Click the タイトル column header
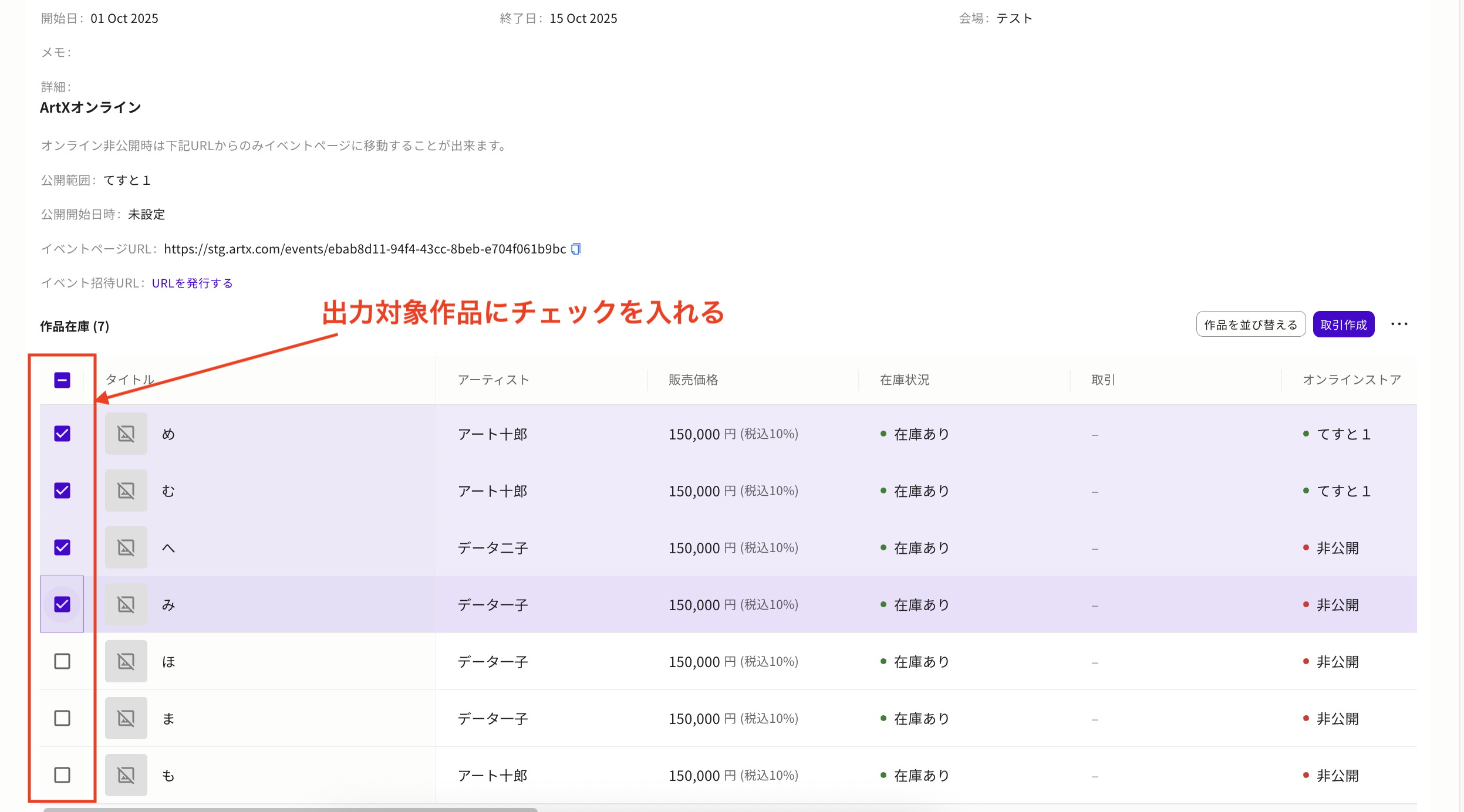The image size is (1464, 812). coord(130,380)
